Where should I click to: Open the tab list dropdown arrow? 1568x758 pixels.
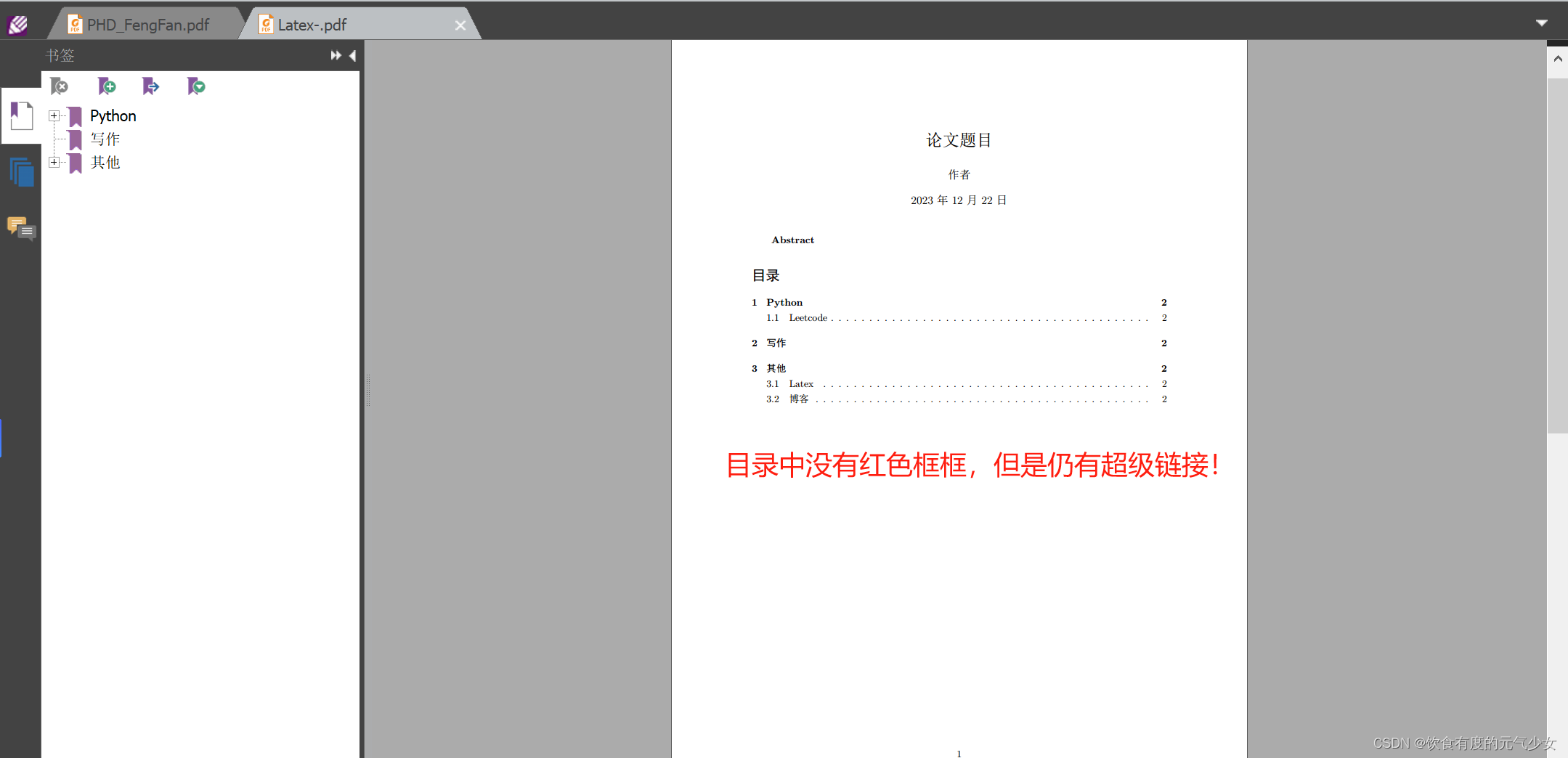click(x=1542, y=23)
